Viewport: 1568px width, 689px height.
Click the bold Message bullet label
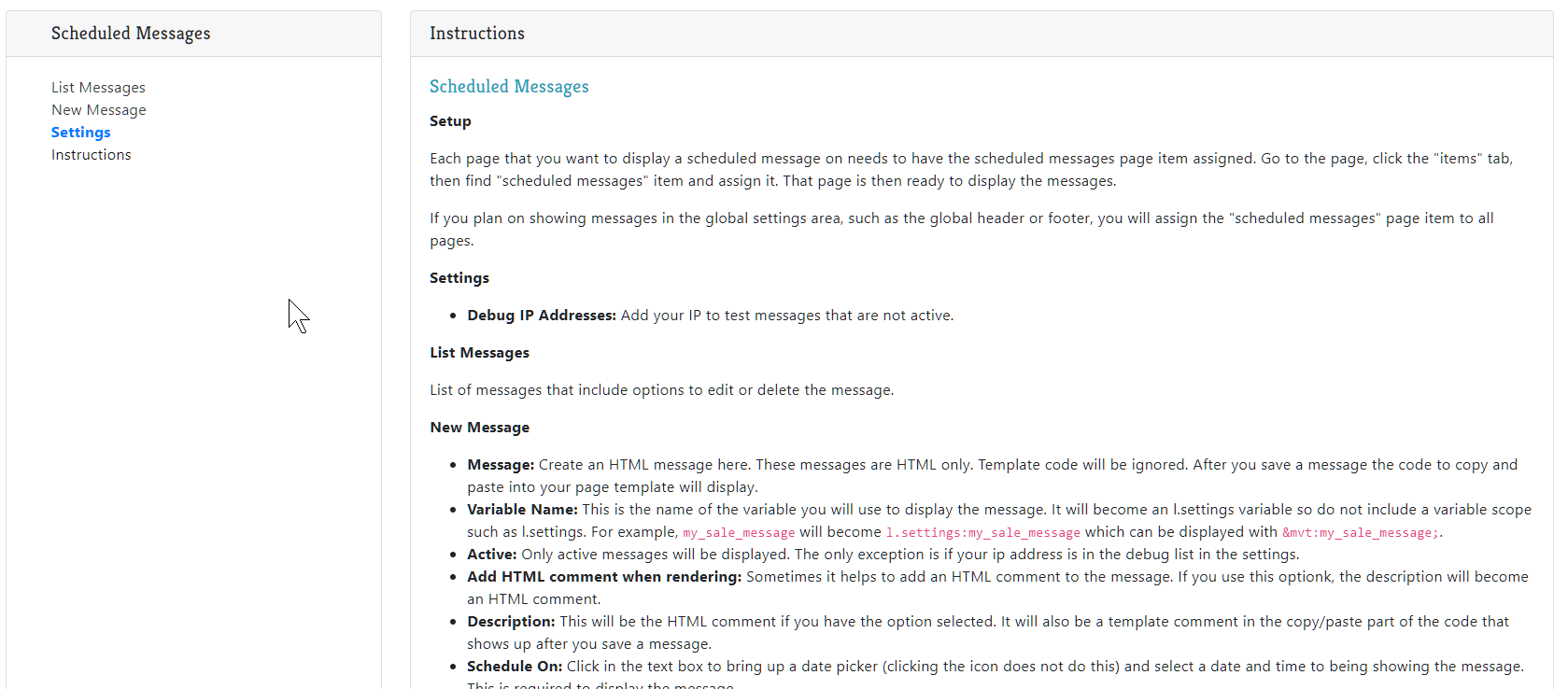point(501,465)
